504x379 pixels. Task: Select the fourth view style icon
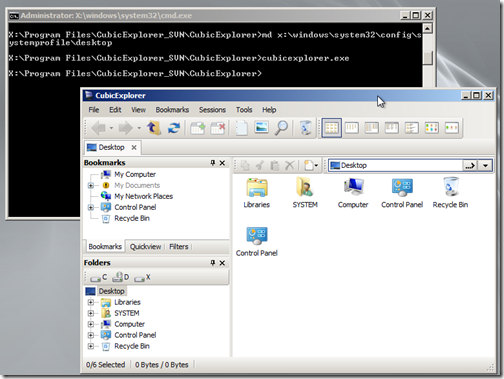click(392, 128)
